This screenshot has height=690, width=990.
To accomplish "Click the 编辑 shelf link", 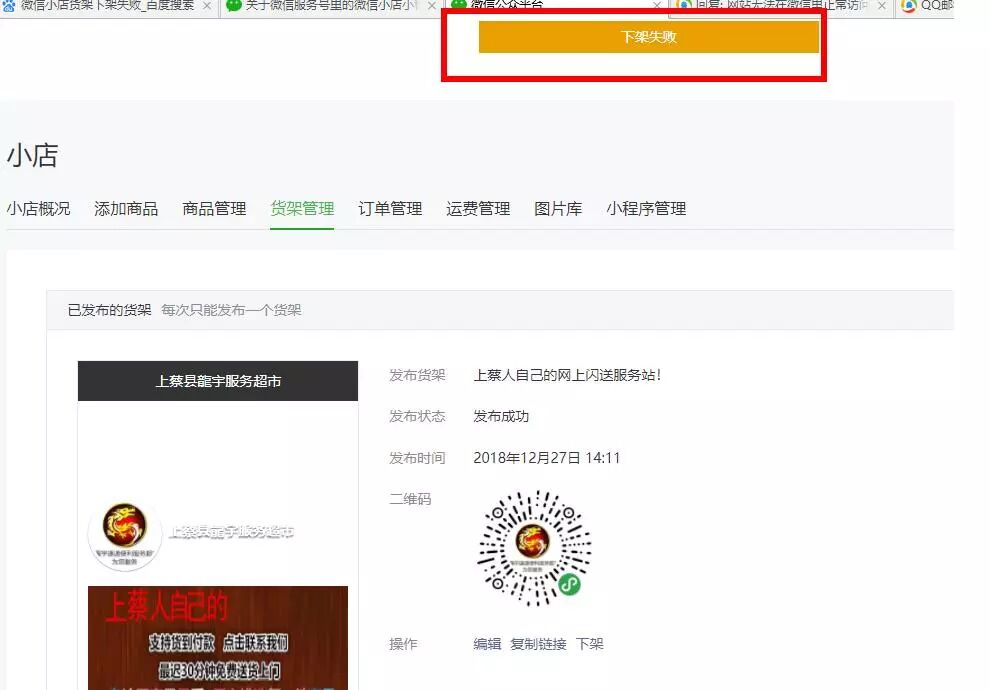I will click(487, 644).
